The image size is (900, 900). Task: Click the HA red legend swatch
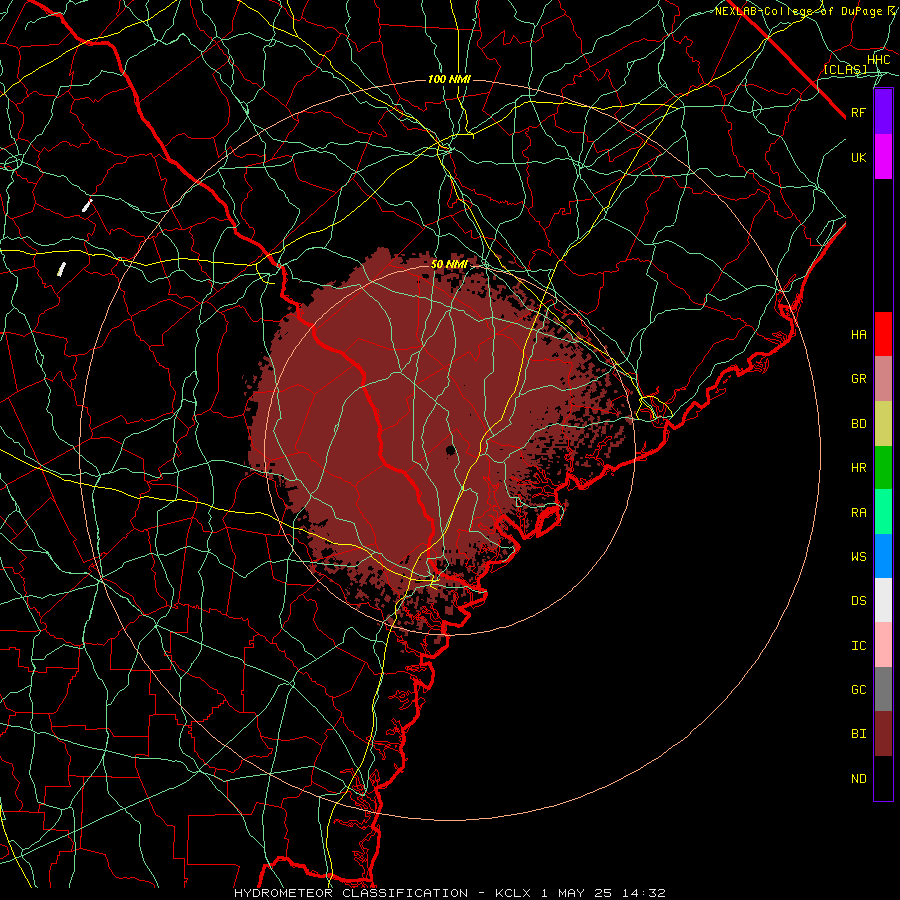click(x=883, y=334)
